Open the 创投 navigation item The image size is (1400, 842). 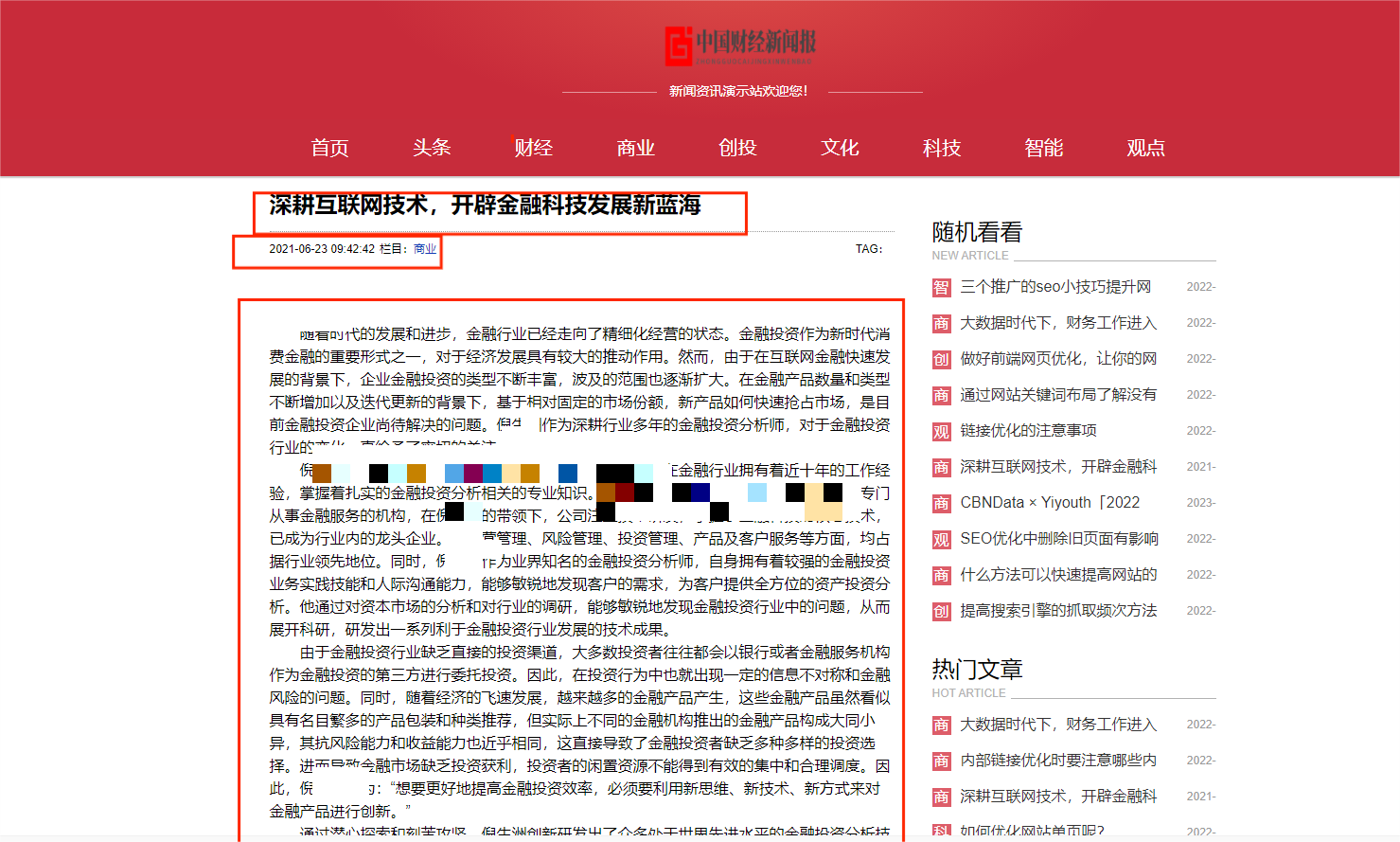(x=737, y=148)
